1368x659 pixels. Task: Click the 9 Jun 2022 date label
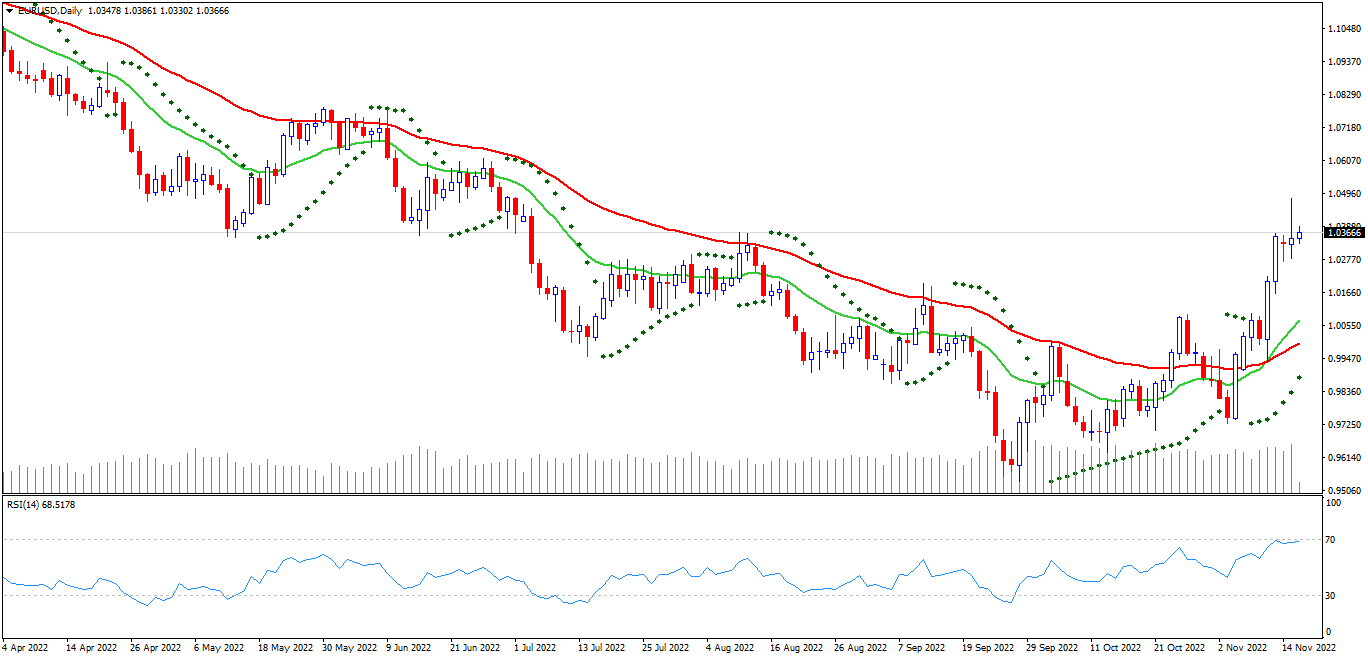click(x=411, y=648)
